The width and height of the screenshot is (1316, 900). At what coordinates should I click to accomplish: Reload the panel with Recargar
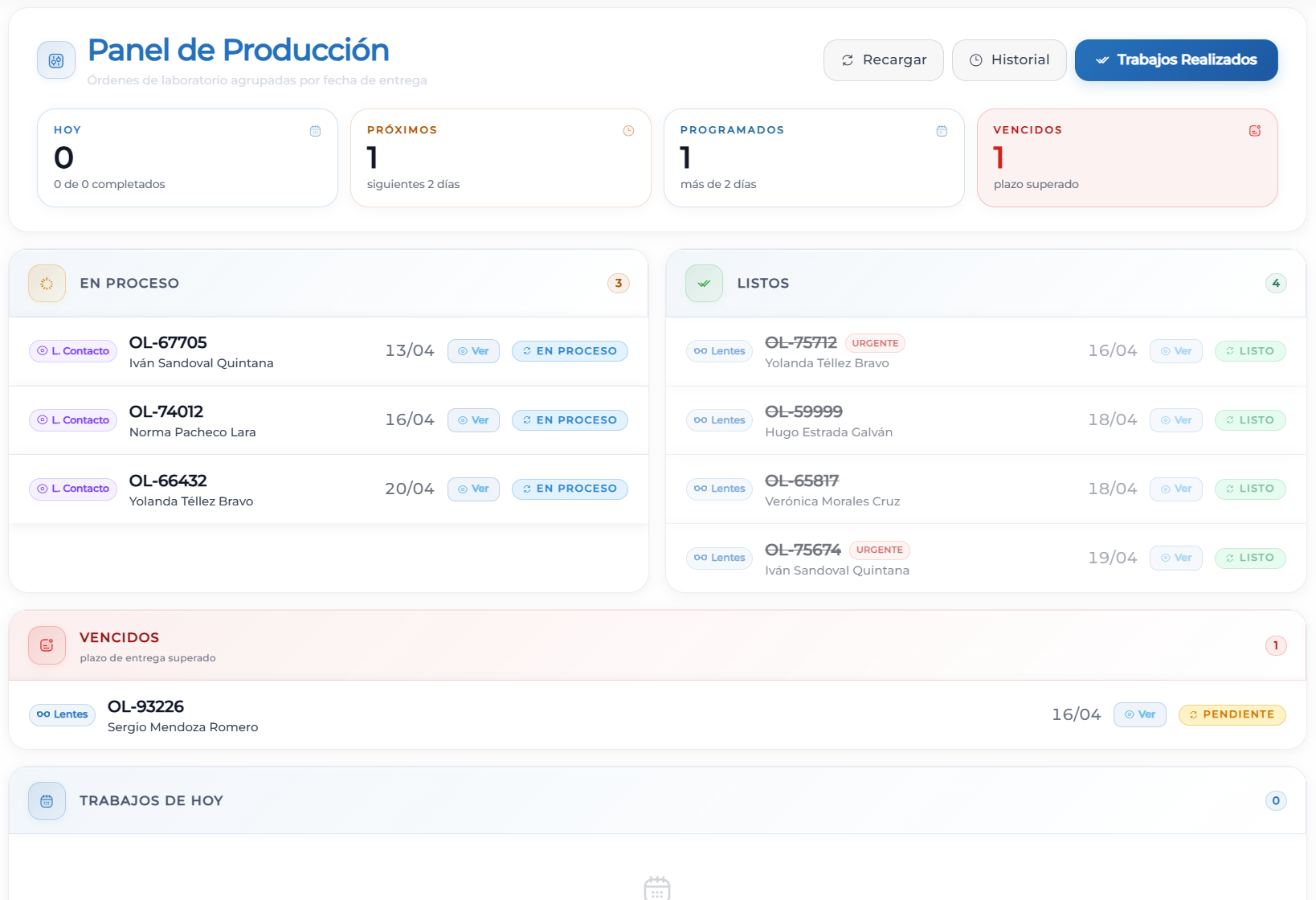pyautogui.click(x=883, y=60)
